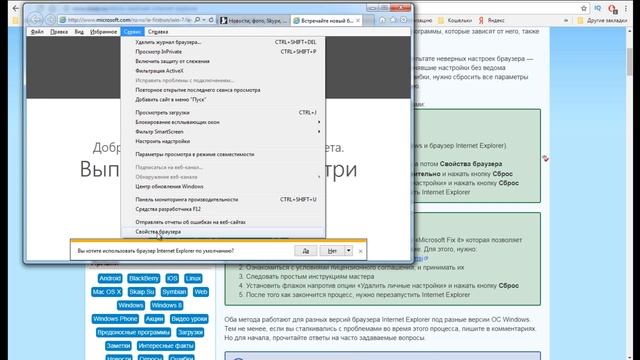640x360 pixels.
Task: Open the Правка menu
Action: point(59,31)
